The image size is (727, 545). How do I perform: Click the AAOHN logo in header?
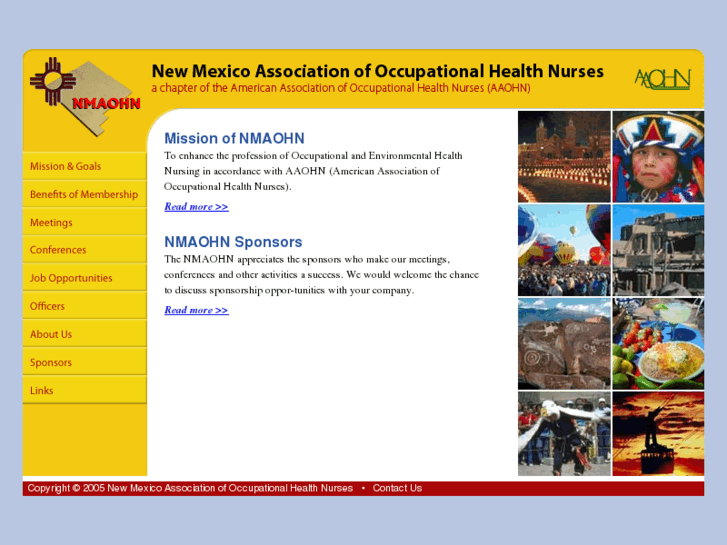click(662, 78)
